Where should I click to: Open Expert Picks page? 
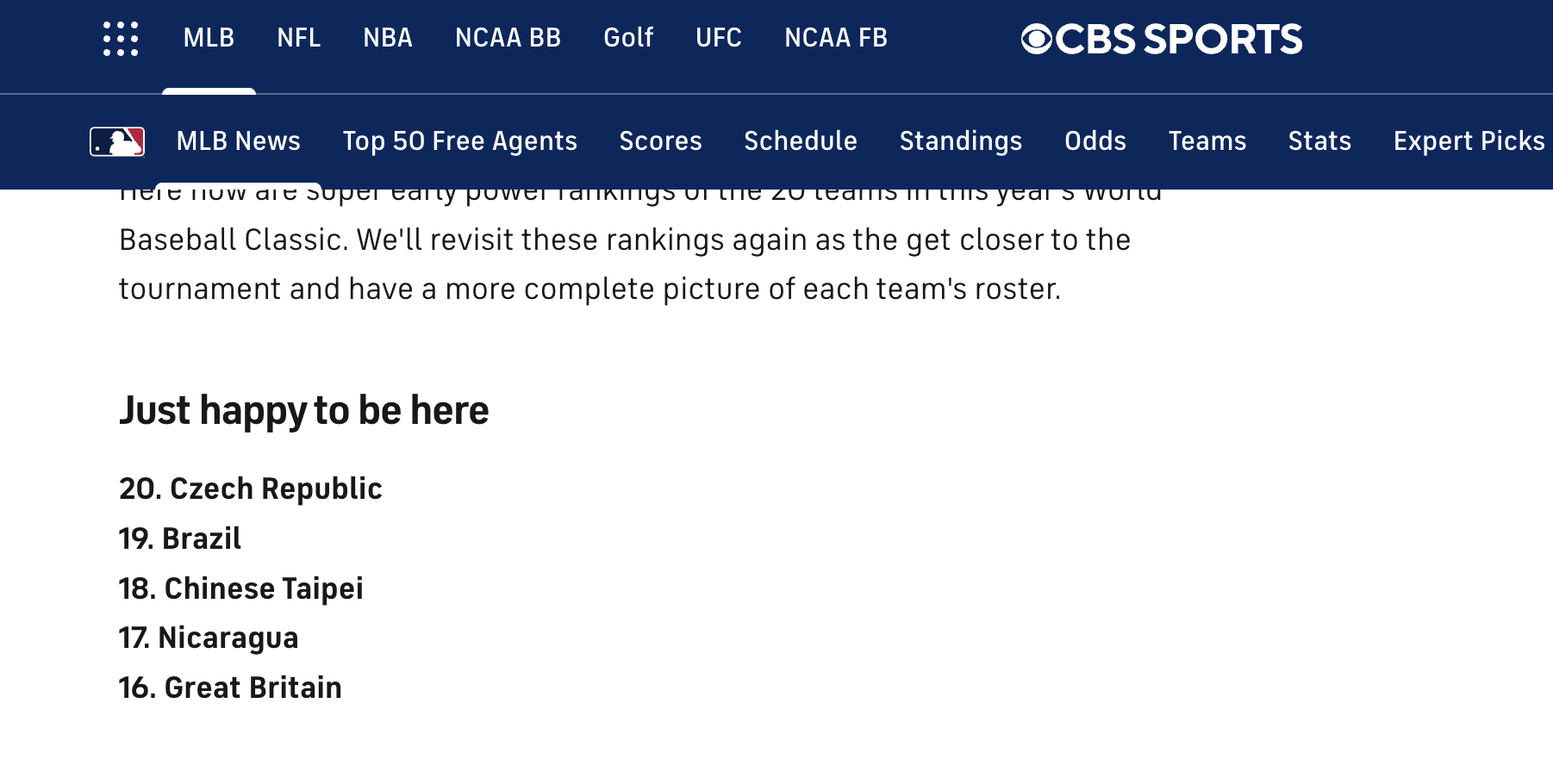1469,141
